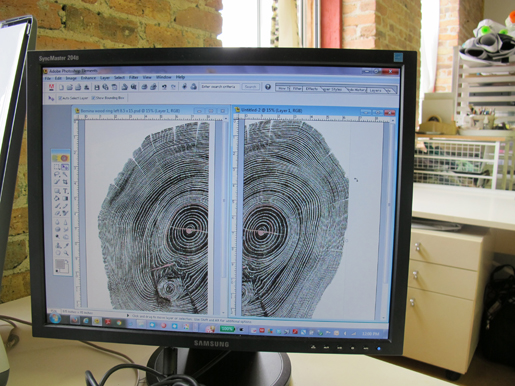Expand the status bar info arrow
515x386 pixels.
pos(128,315)
